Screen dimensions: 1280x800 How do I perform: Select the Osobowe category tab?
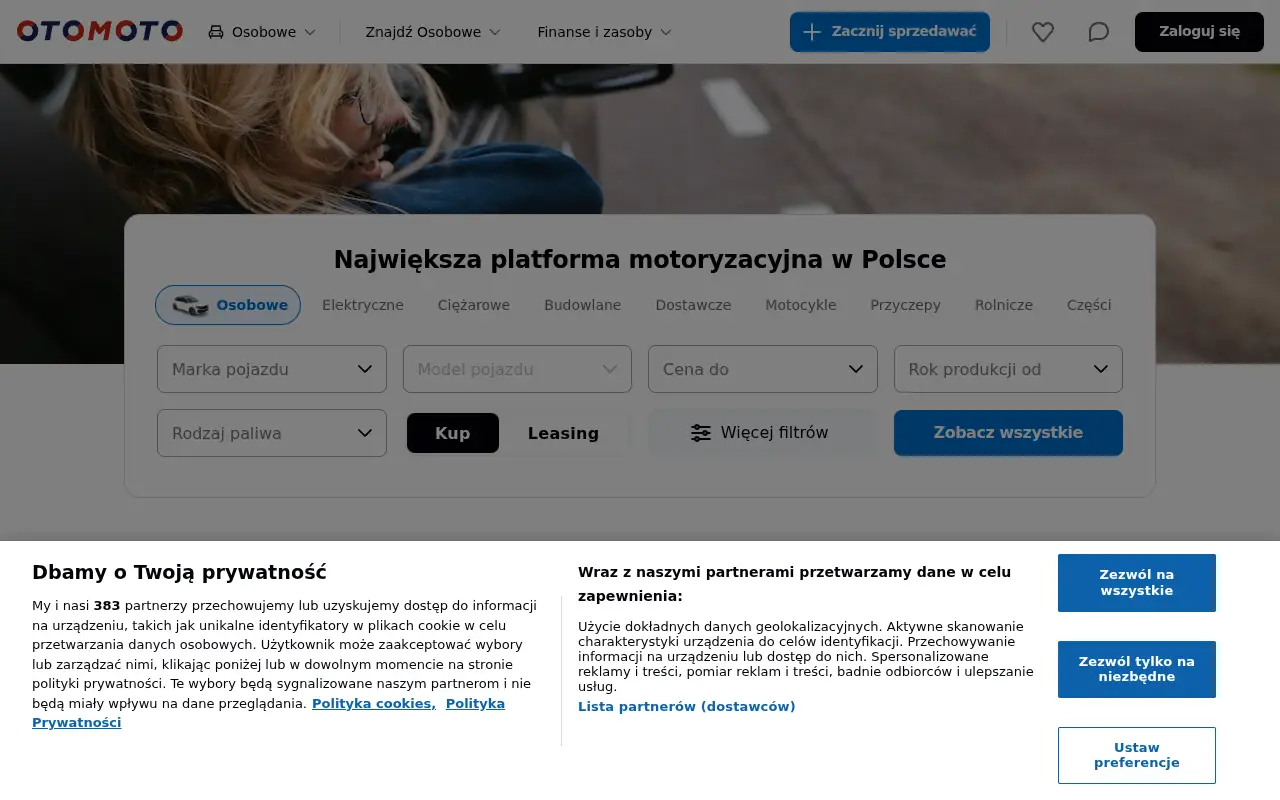tap(228, 305)
